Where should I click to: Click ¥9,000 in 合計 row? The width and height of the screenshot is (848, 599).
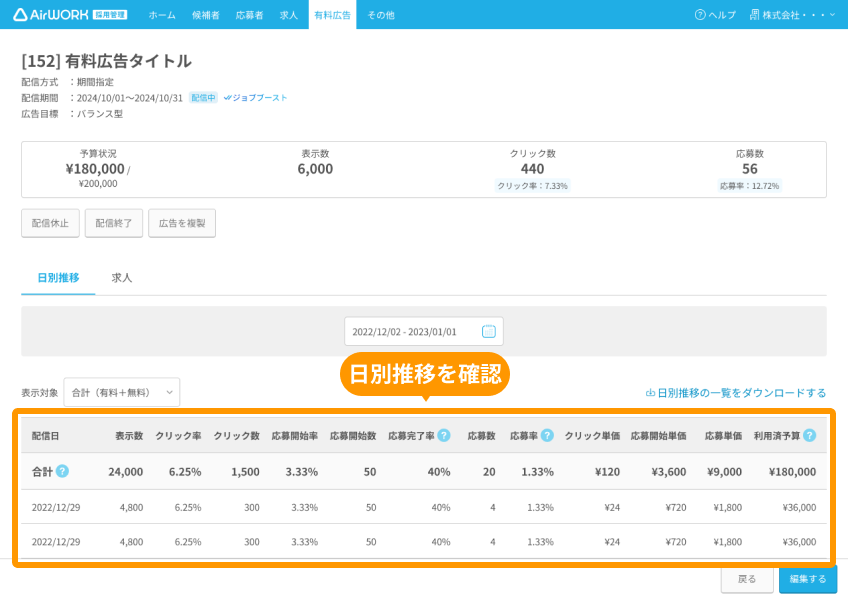point(724,472)
